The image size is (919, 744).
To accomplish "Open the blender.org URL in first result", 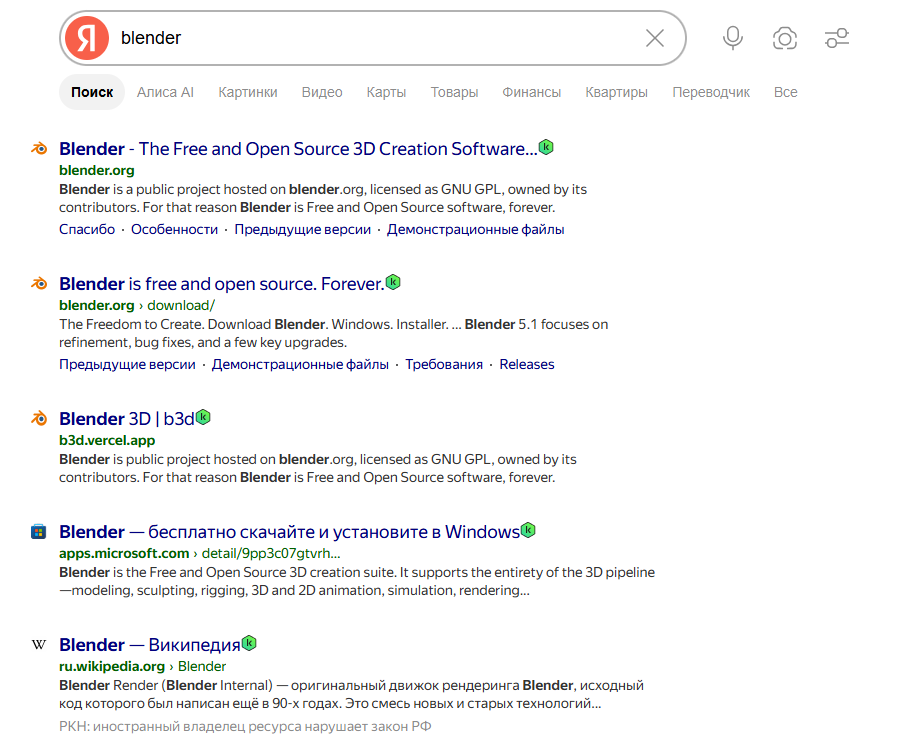I will click(x=97, y=170).
